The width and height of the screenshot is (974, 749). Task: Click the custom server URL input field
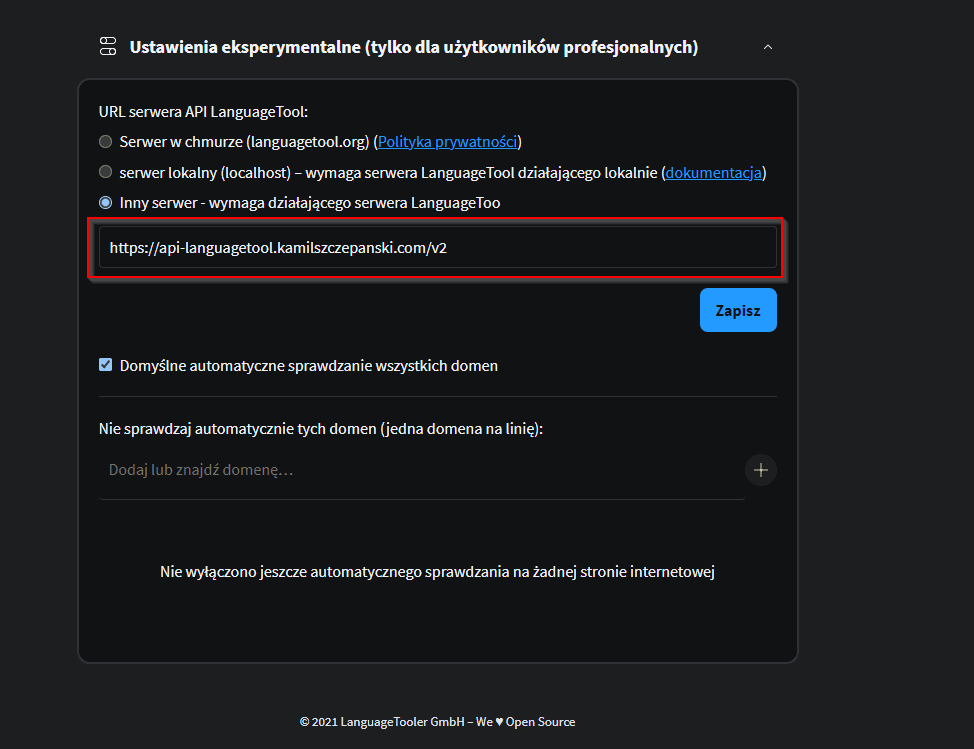tap(438, 247)
